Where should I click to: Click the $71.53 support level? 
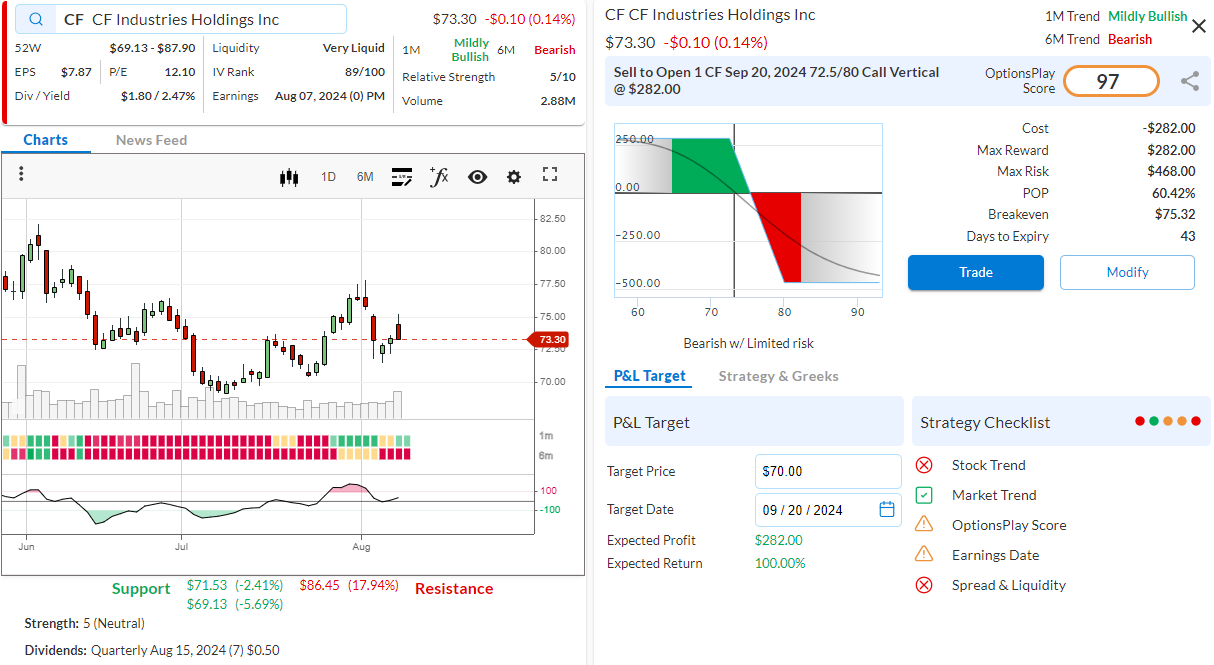[234, 585]
